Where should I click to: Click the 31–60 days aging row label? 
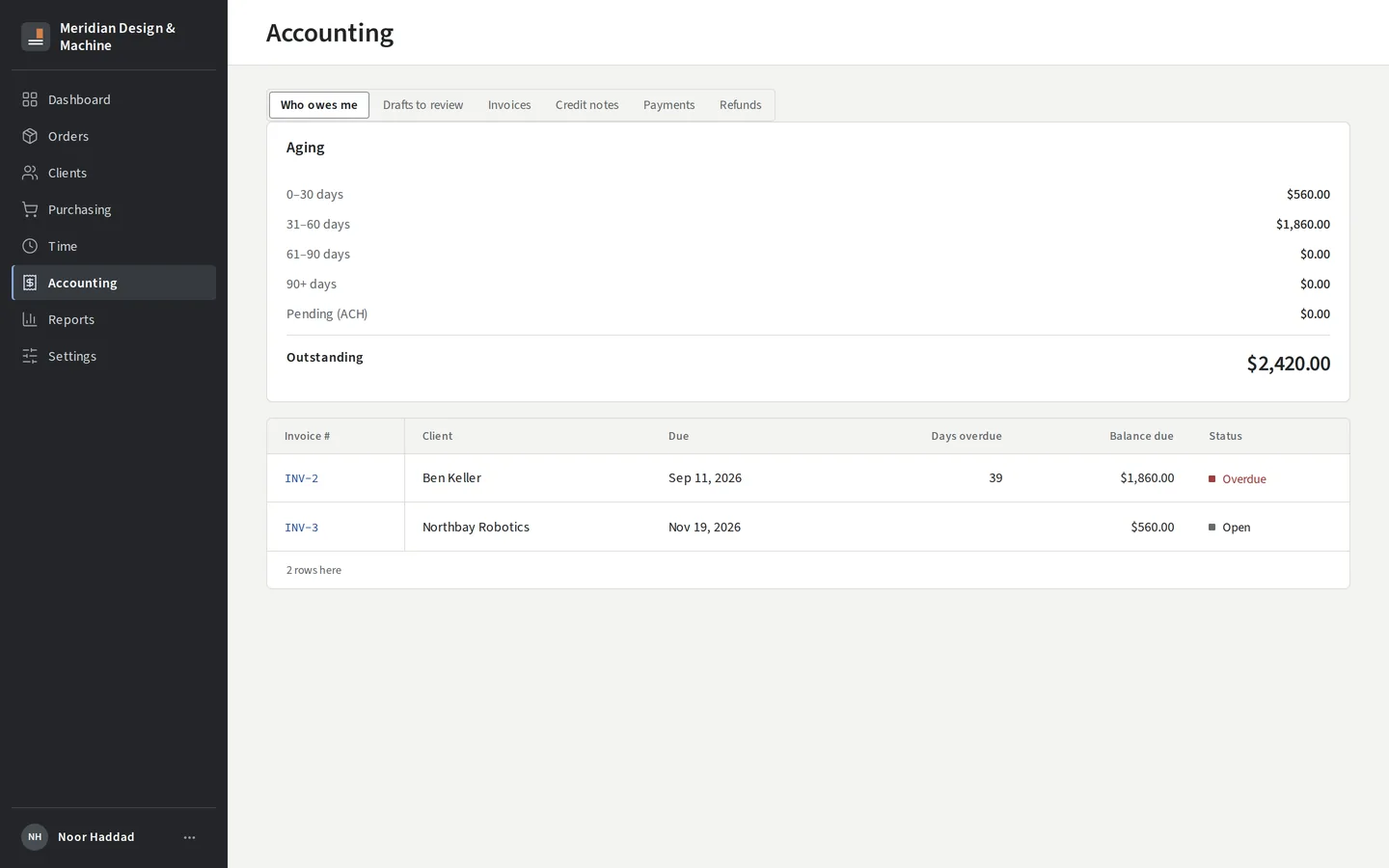click(x=318, y=224)
